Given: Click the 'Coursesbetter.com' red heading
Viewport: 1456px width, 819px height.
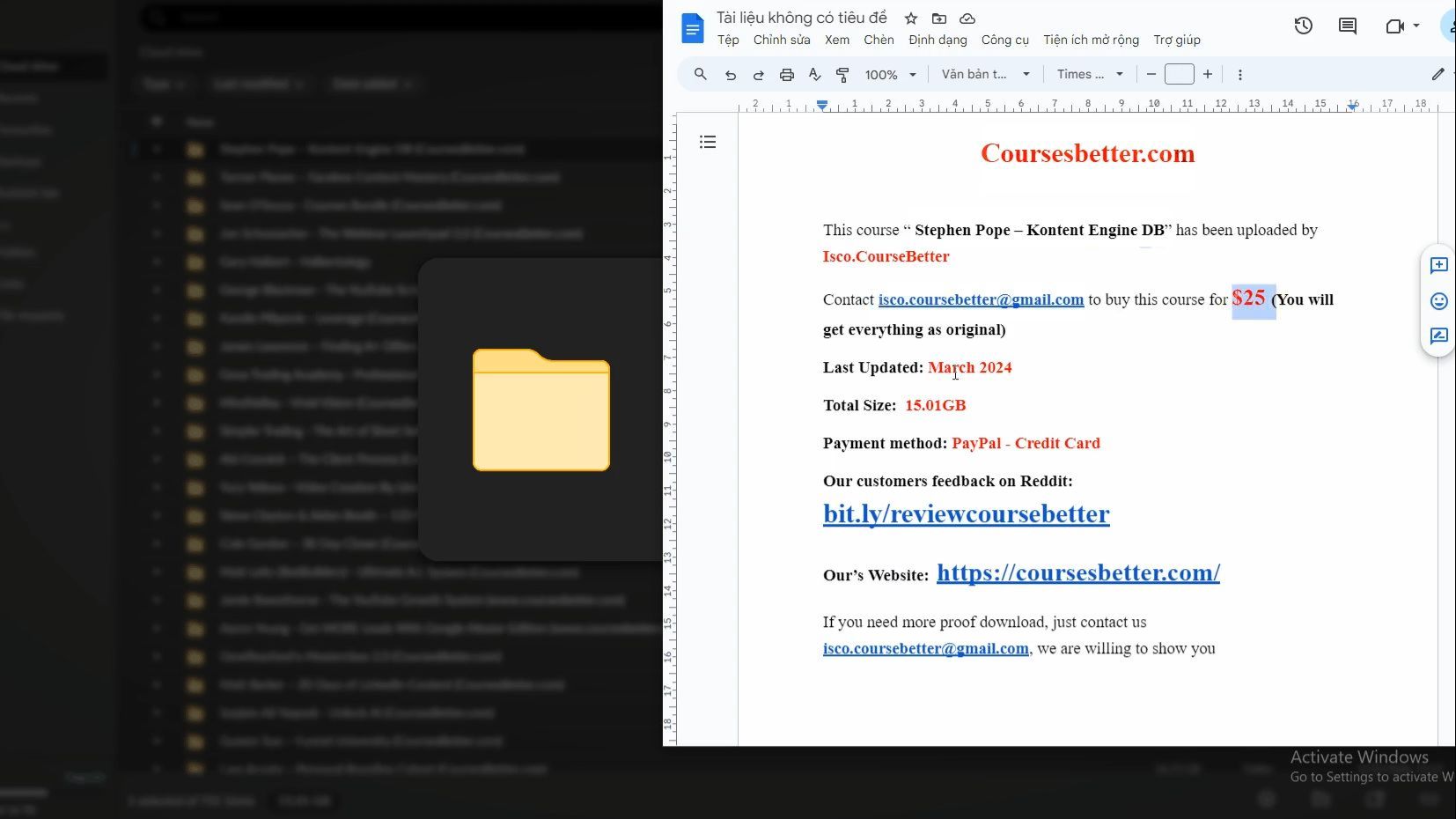Looking at the screenshot, I should 1088,153.
